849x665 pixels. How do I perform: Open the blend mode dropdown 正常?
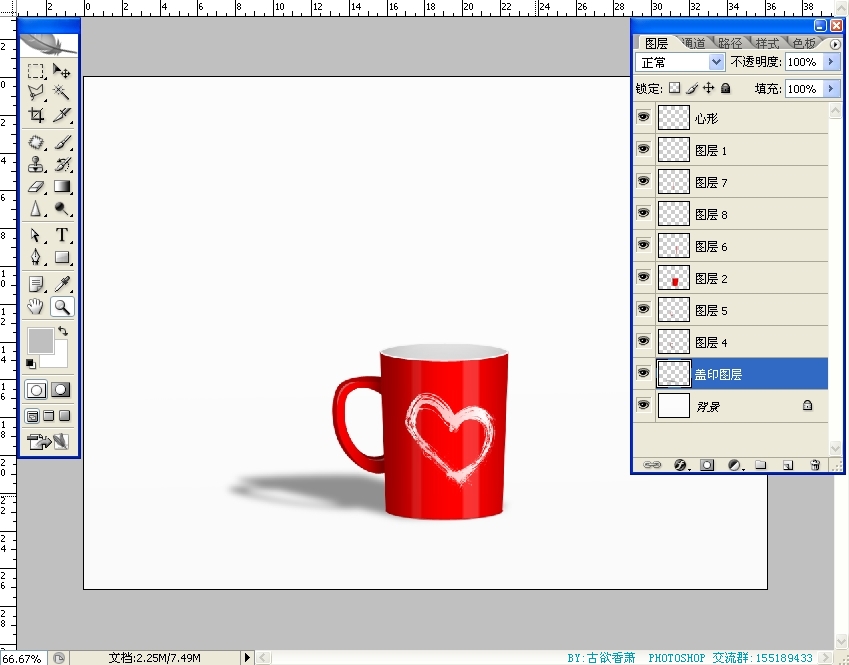(x=680, y=62)
